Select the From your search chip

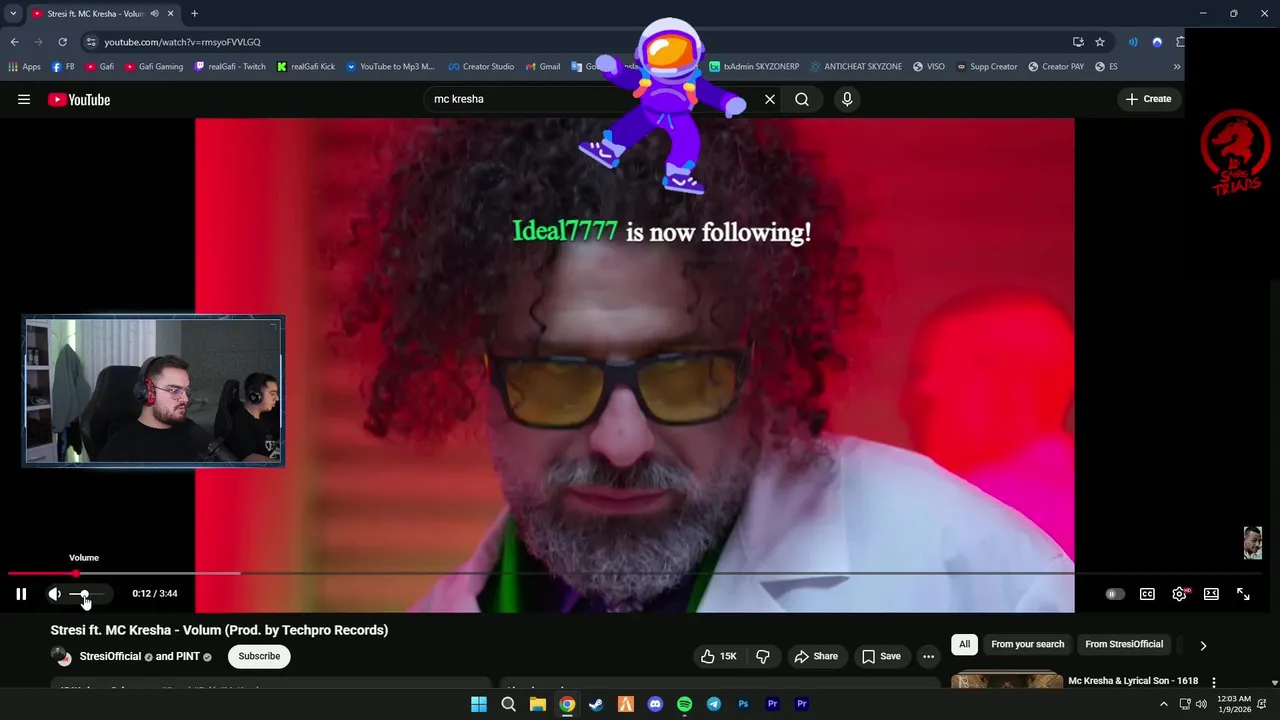point(1027,644)
